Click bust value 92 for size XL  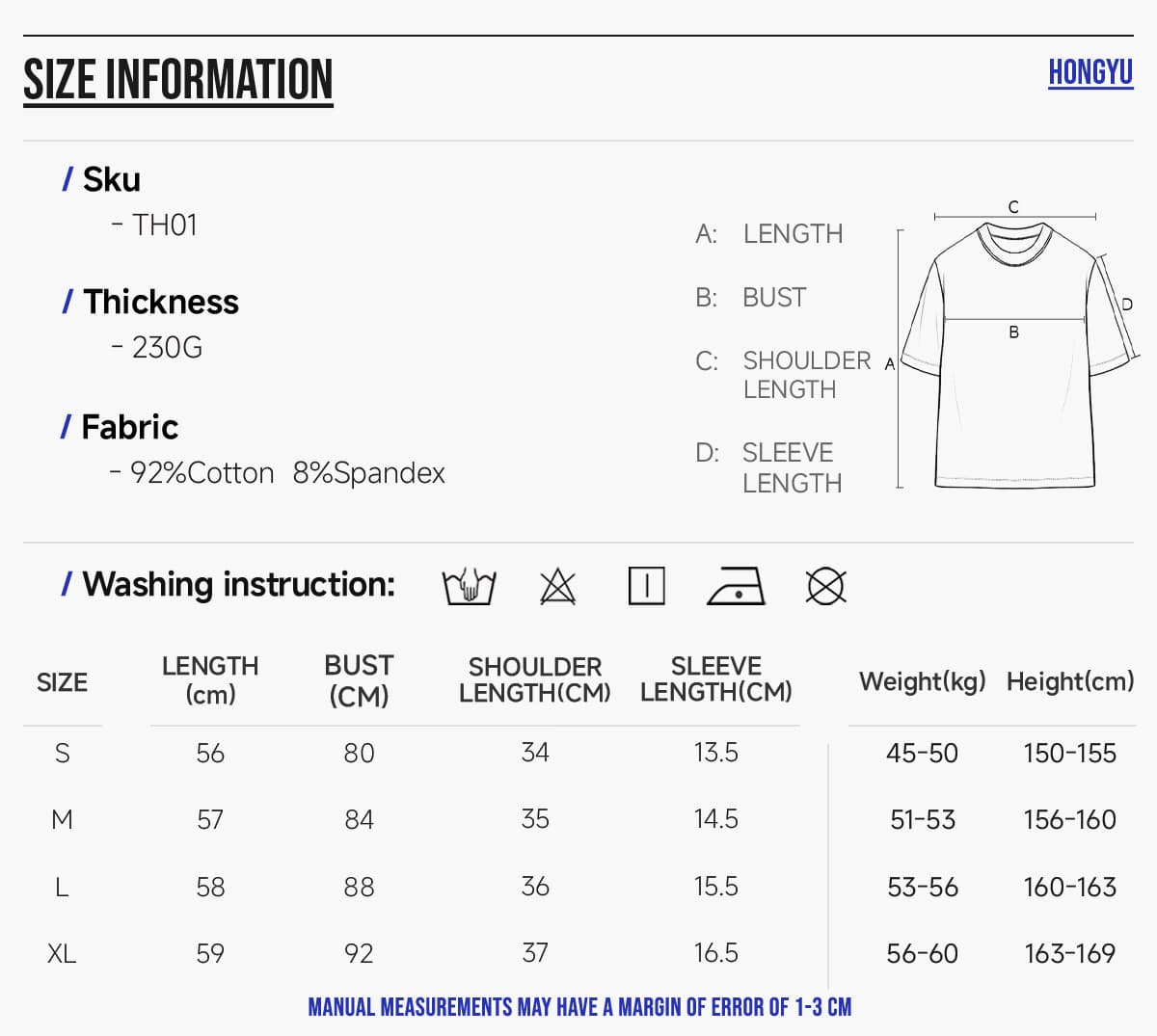tap(359, 953)
